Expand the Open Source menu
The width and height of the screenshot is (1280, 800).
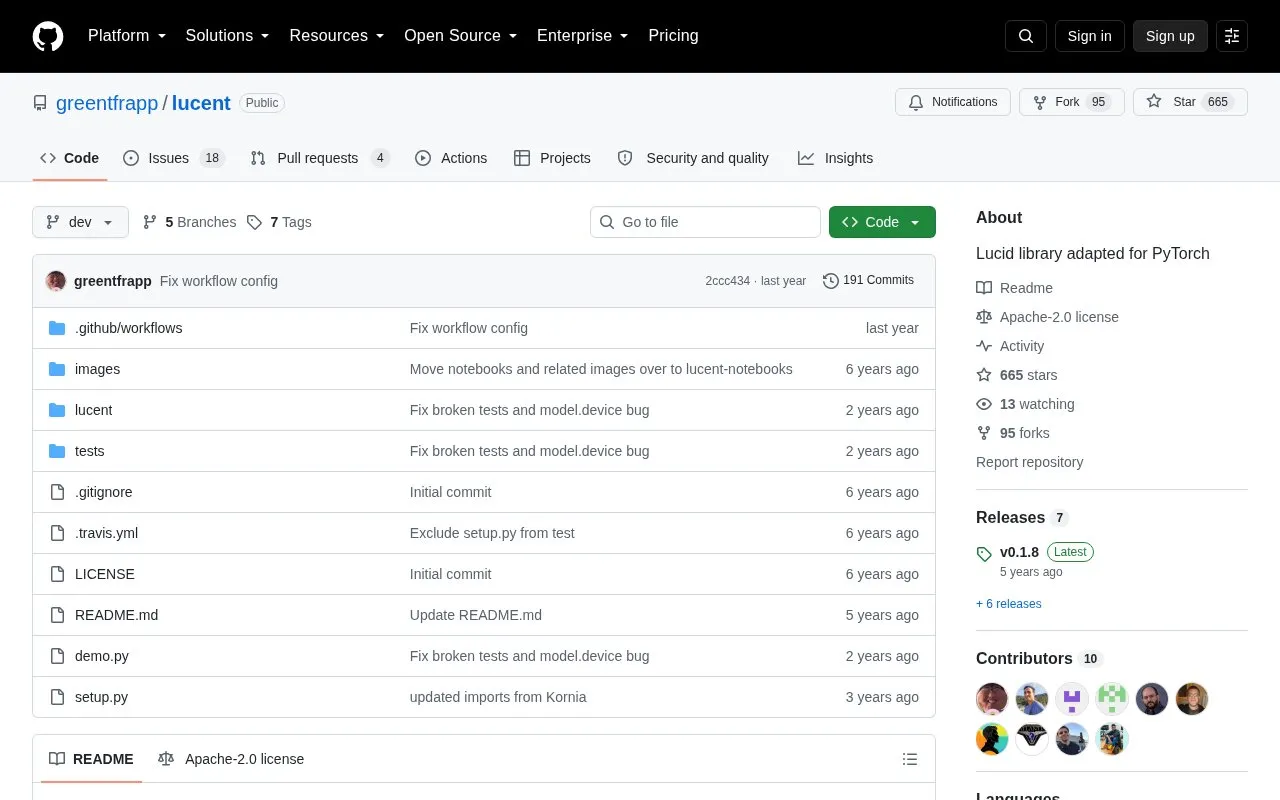coord(461,36)
